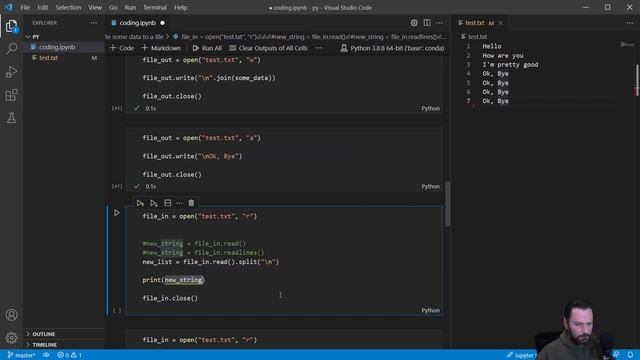This screenshot has width=640, height=360.
Task: Open the Run and Debug view
Action: 11,72
